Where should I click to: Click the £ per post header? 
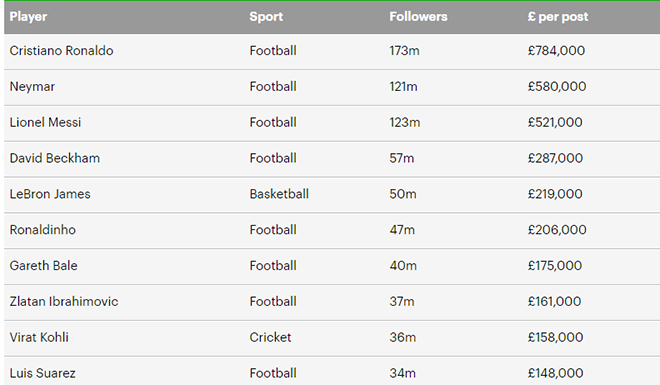pyautogui.click(x=558, y=17)
